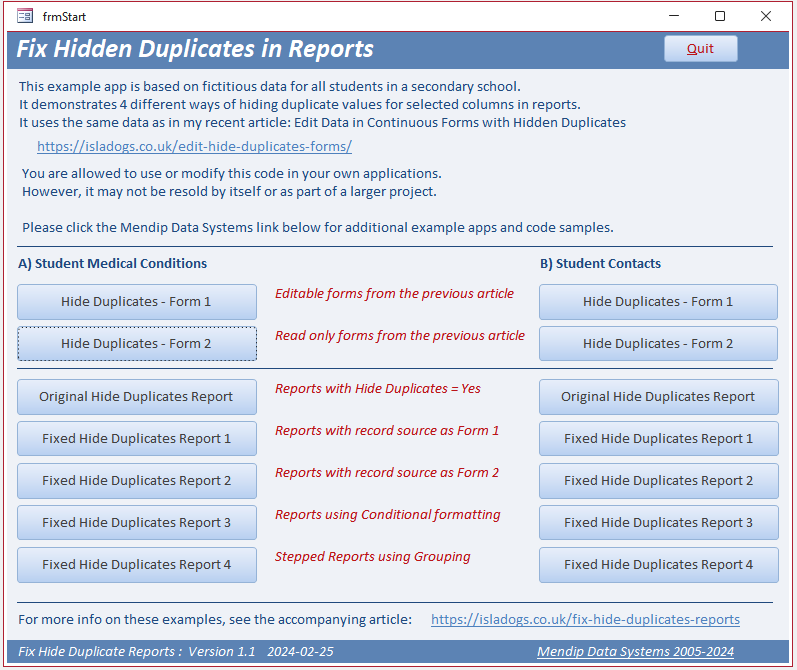Open Medical Conditions Hide Duplicates - Form 2
The height and width of the screenshot is (670, 797).
137,344
